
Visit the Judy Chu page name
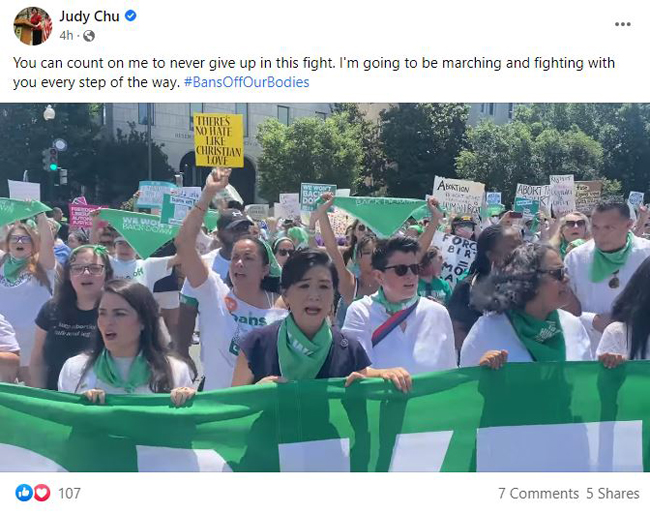point(89,16)
